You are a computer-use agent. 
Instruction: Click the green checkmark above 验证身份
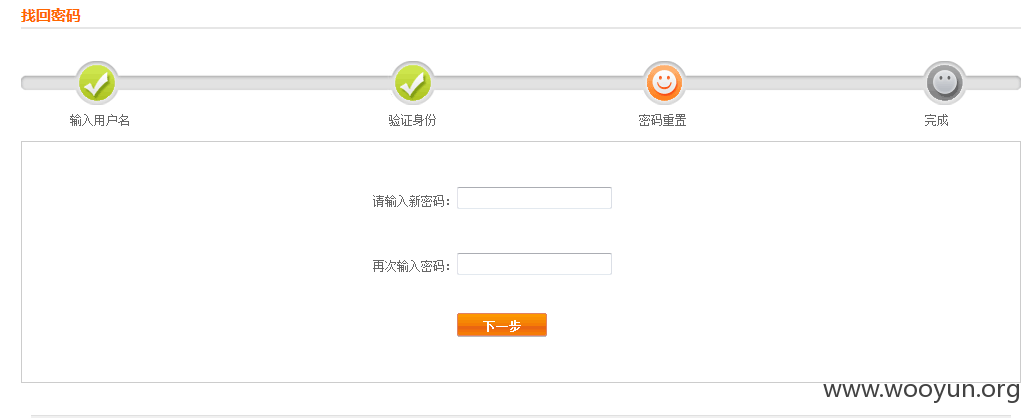413,83
